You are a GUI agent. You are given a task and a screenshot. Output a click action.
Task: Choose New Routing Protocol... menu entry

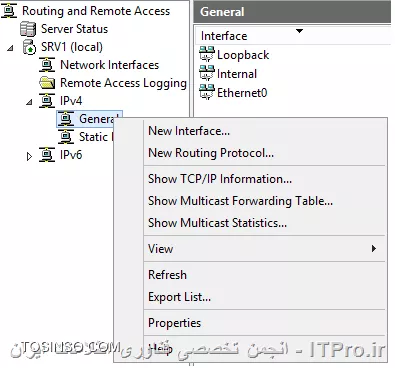click(x=265, y=153)
